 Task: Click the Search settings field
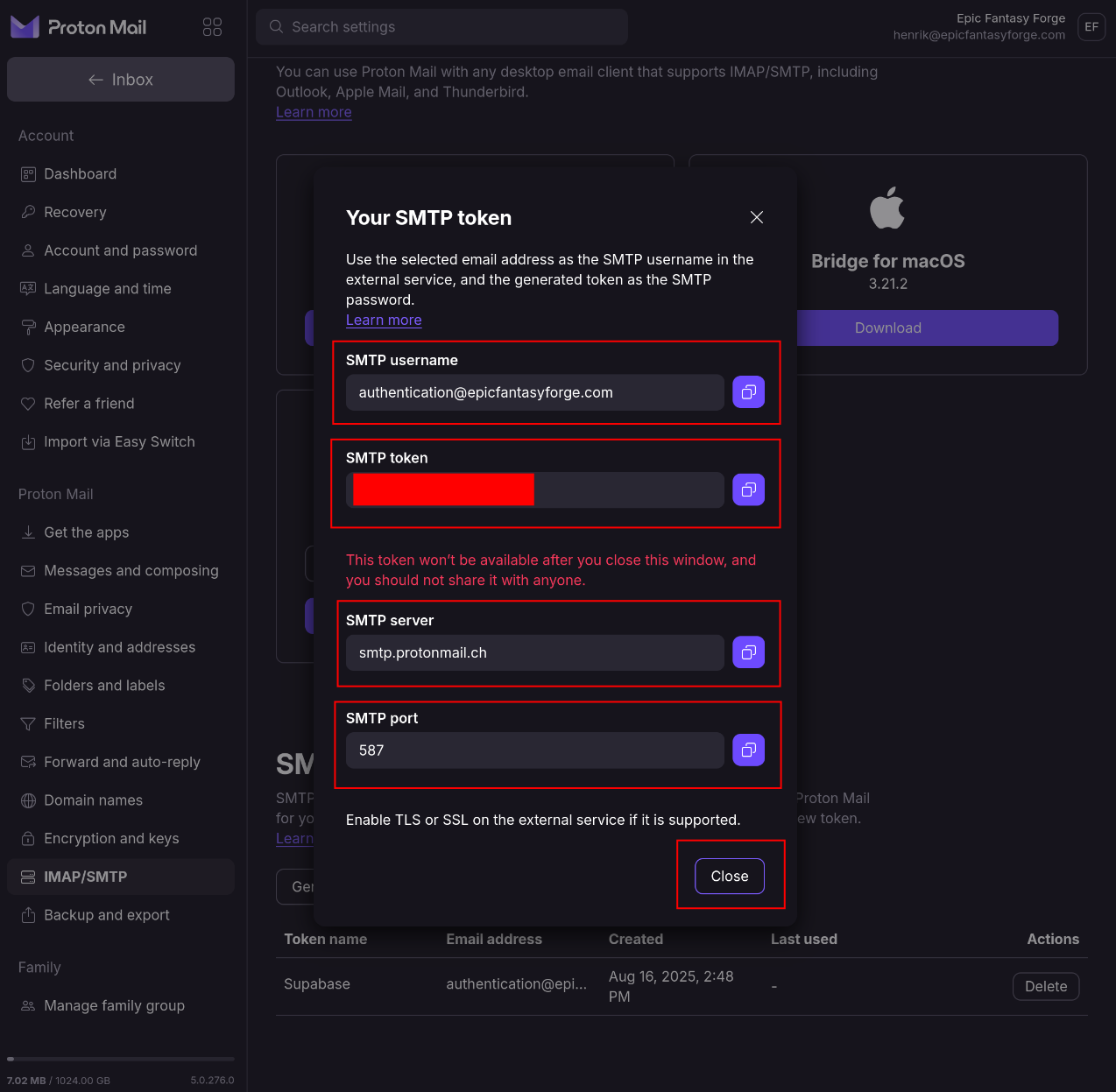pyautogui.click(x=441, y=27)
